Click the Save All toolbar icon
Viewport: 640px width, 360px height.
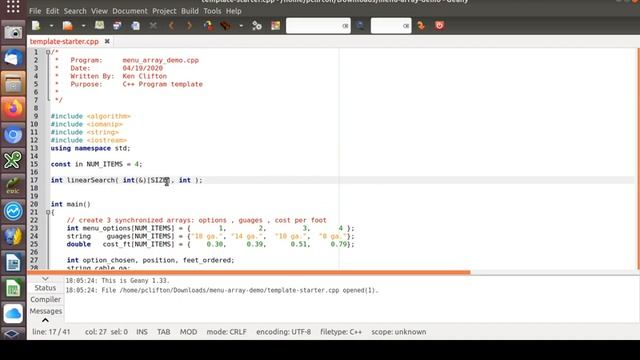click(x=117, y=26)
